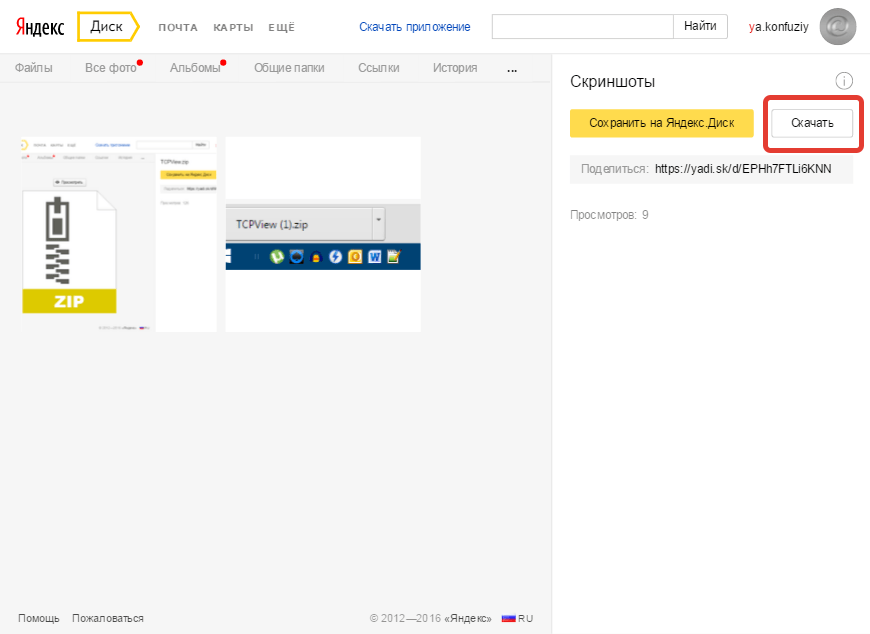The width and height of the screenshot is (870, 634).
Task: Click the Скачать приложение link
Action: pyautogui.click(x=414, y=27)
